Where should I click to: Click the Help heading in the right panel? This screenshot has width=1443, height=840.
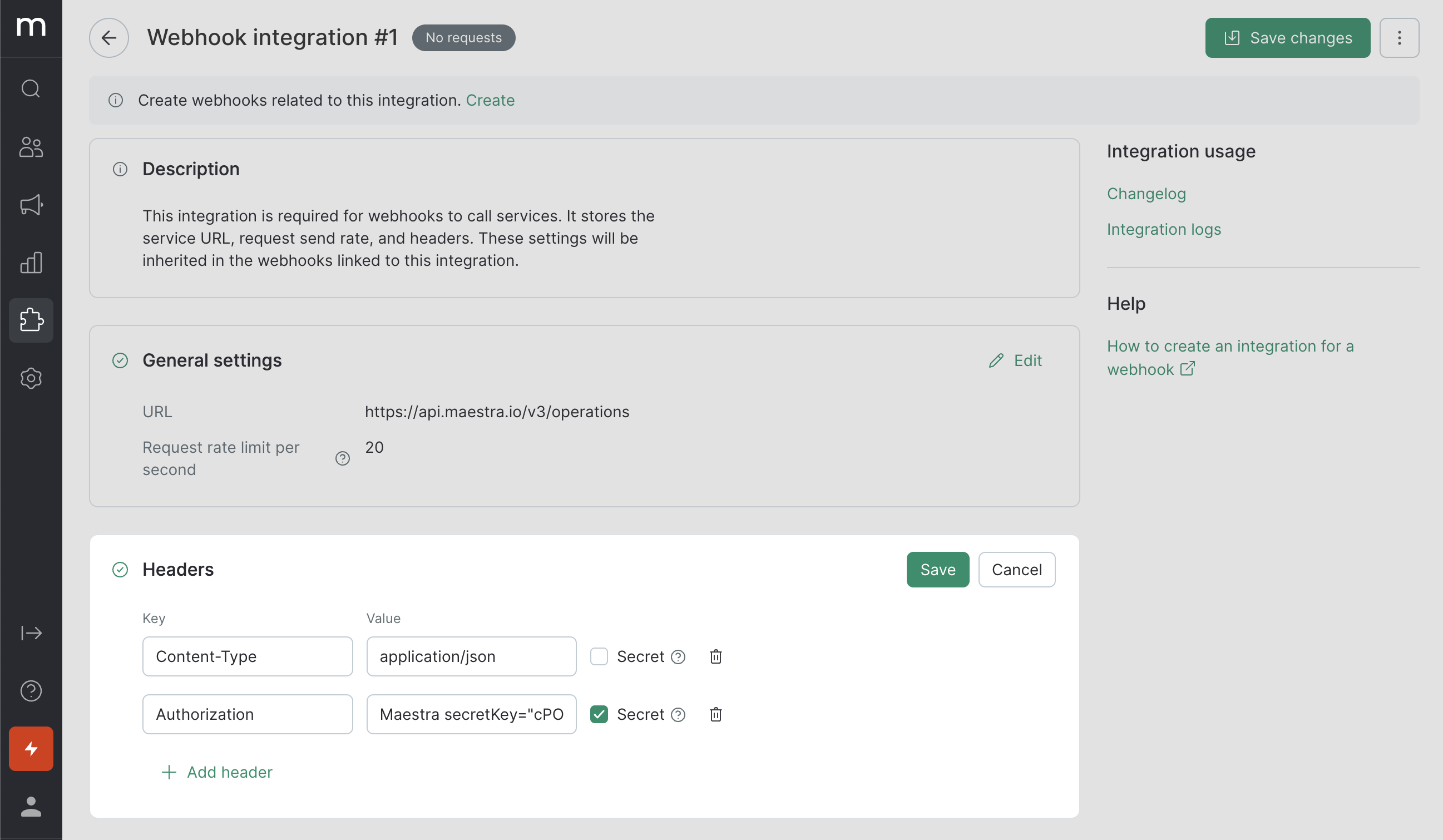(x=1126, y=304)
